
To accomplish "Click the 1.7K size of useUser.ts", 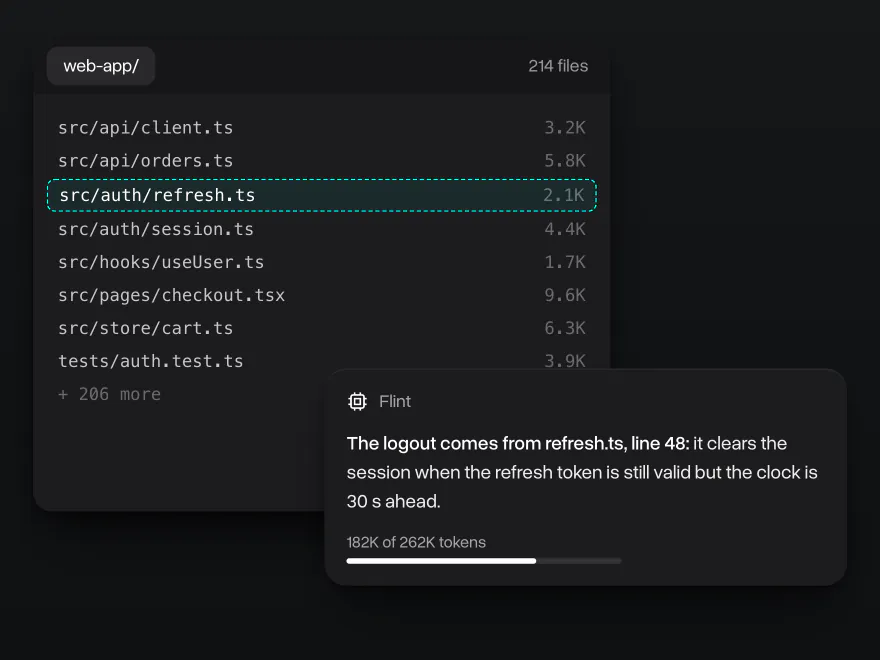I will [x=565, y=262].
